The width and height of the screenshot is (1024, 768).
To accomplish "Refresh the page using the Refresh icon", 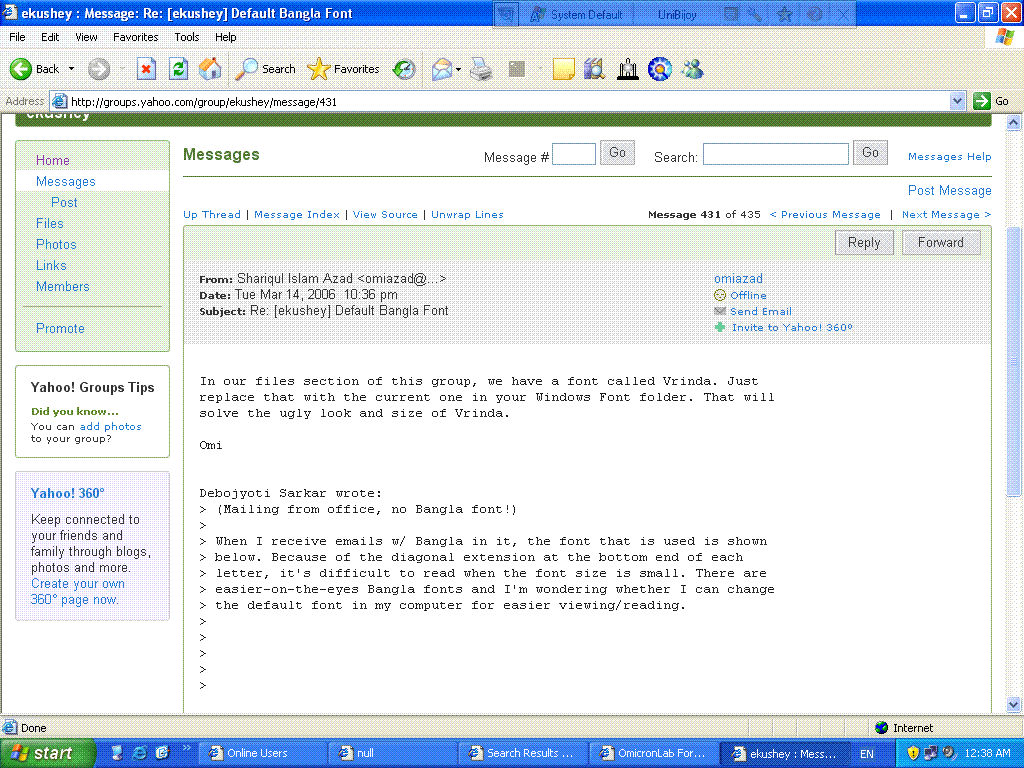I will click(x=178, y=69).
